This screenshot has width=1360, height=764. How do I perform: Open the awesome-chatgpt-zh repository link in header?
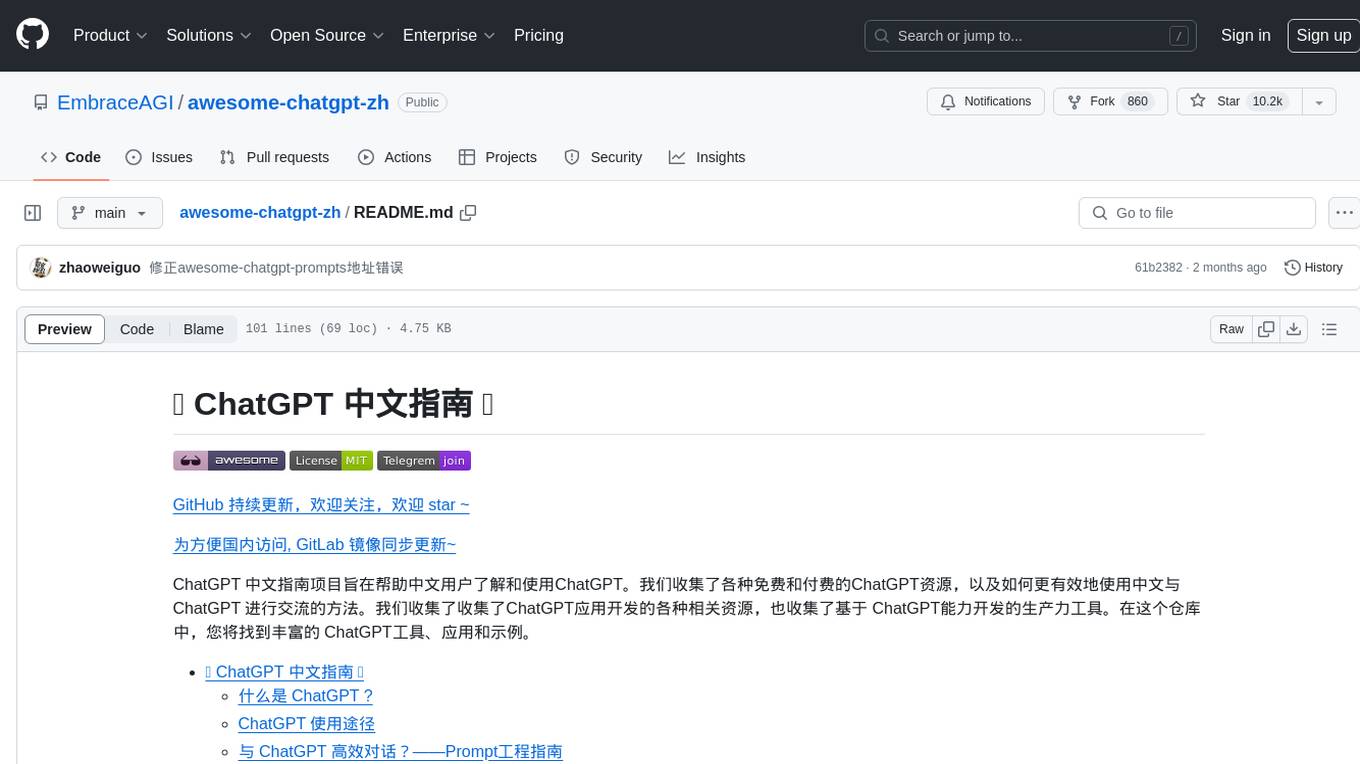(x=288, y=102)
